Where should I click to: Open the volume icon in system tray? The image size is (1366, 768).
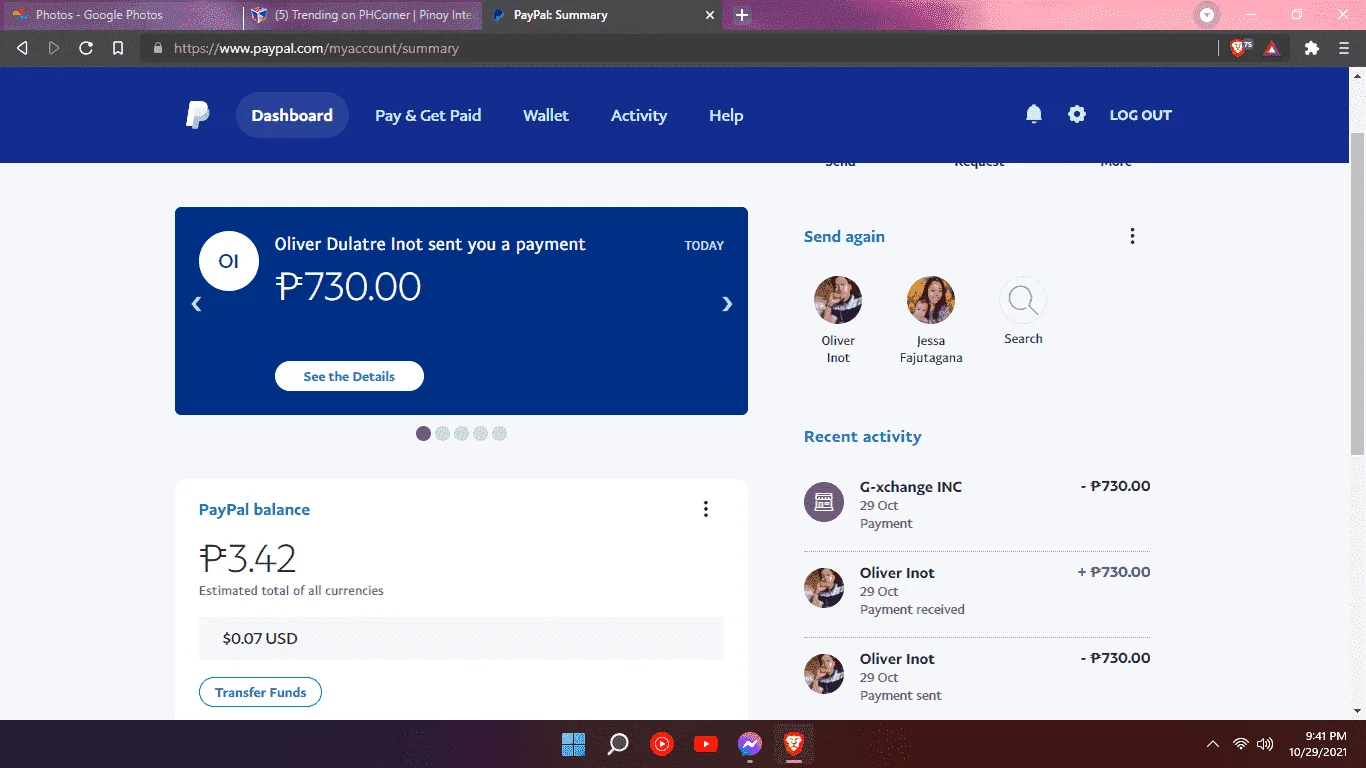click(1265, 744)
